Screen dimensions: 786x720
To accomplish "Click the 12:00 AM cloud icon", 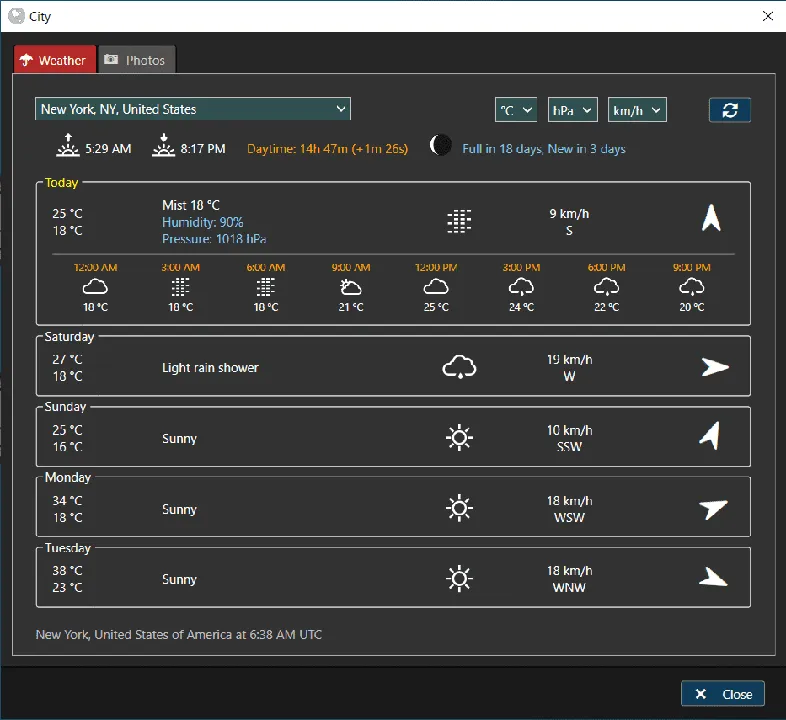I will coord(95,287).
